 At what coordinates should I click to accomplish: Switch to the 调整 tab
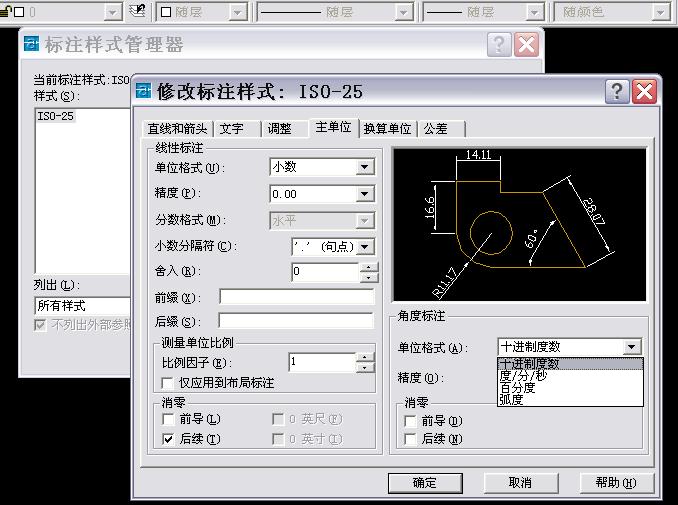[x=284, y=128]
